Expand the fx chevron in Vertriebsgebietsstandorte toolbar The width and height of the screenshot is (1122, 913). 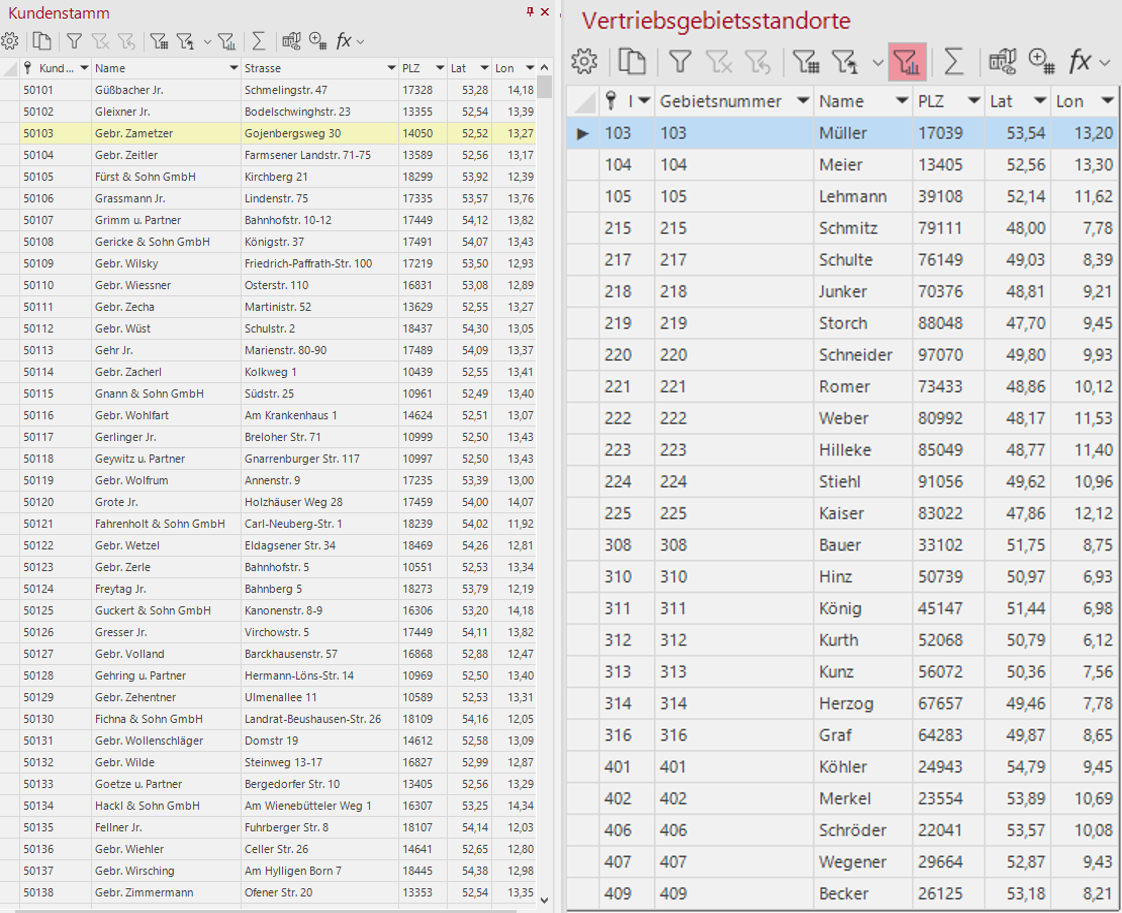[x=1104, y=62]
